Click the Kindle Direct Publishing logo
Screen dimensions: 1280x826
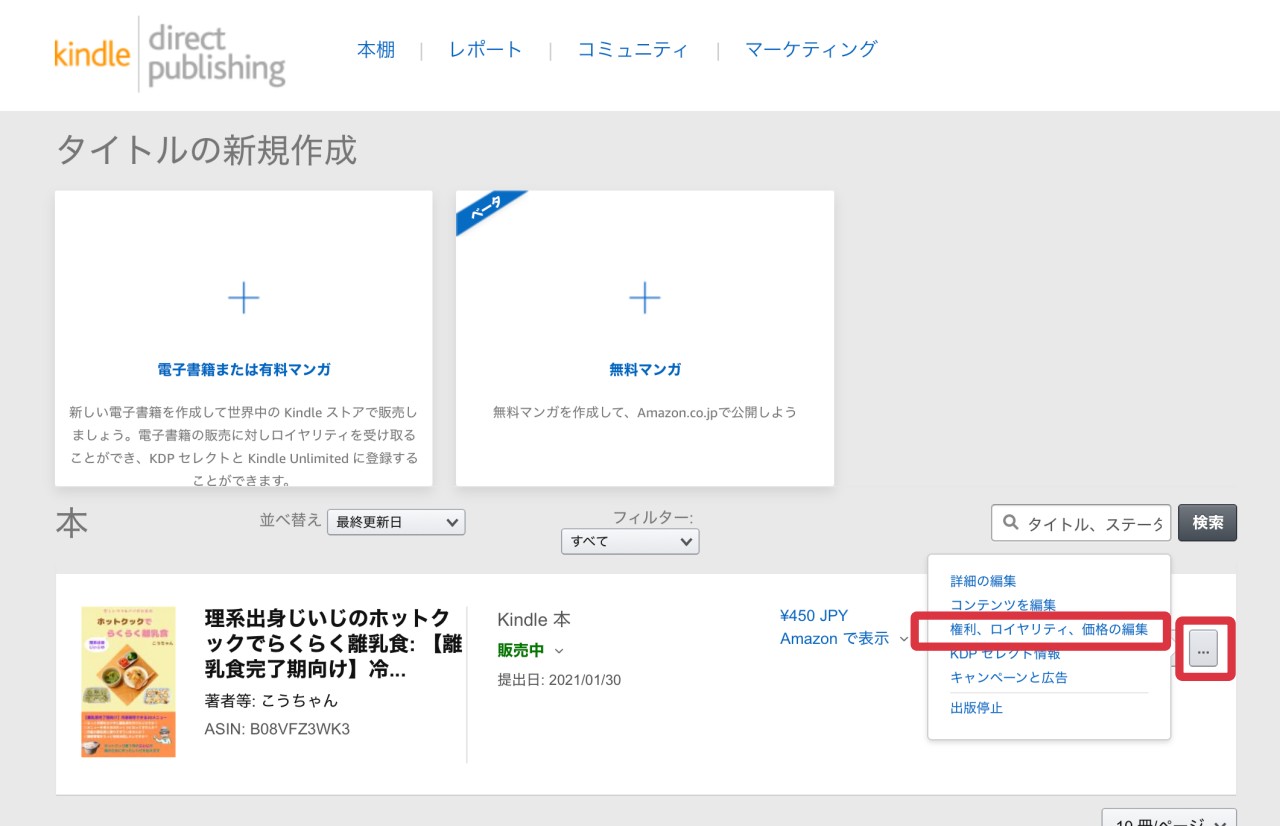pos(170,55)
